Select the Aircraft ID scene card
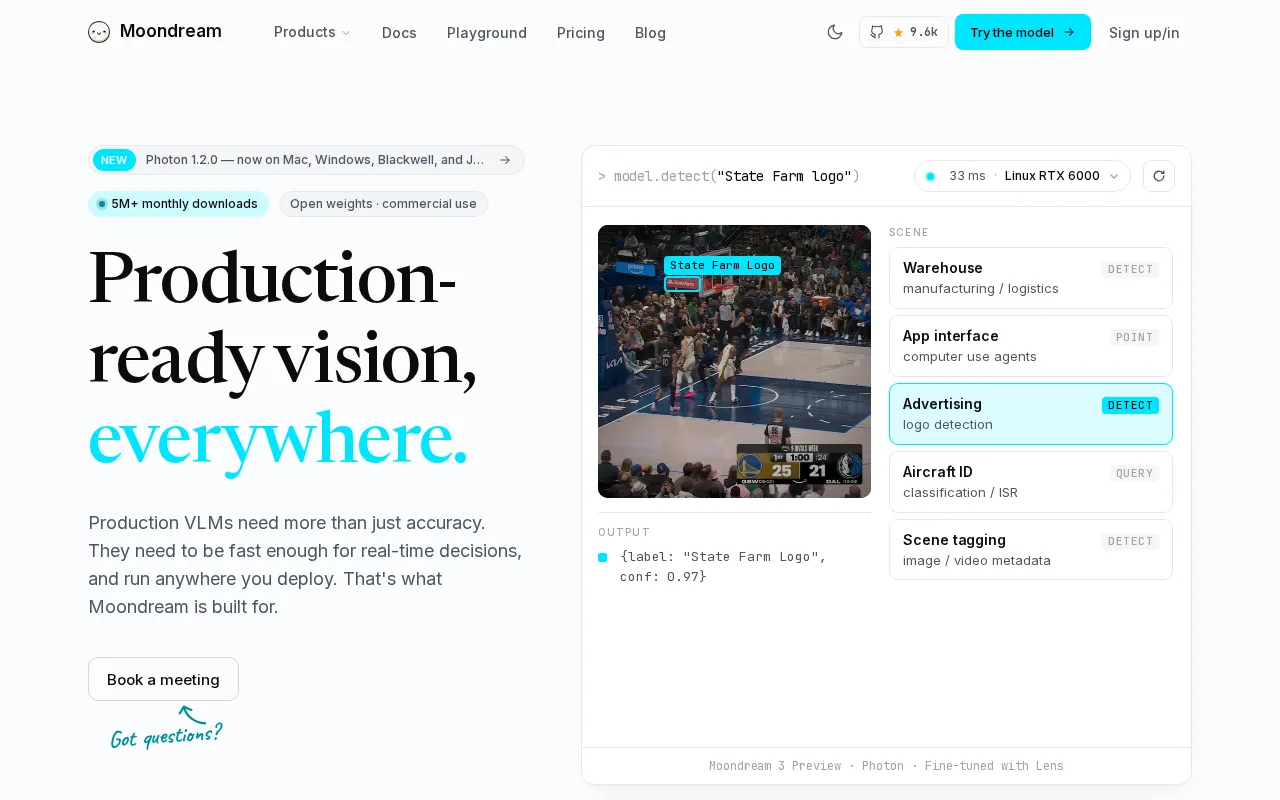Image resolution: width=1280 pixels, height=800 pixels. coord(1031,482)
